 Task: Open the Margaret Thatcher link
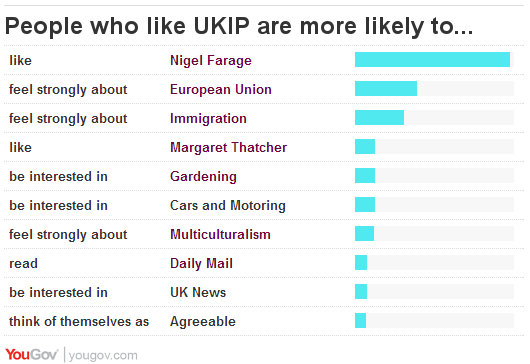click(x=228, y=147)
